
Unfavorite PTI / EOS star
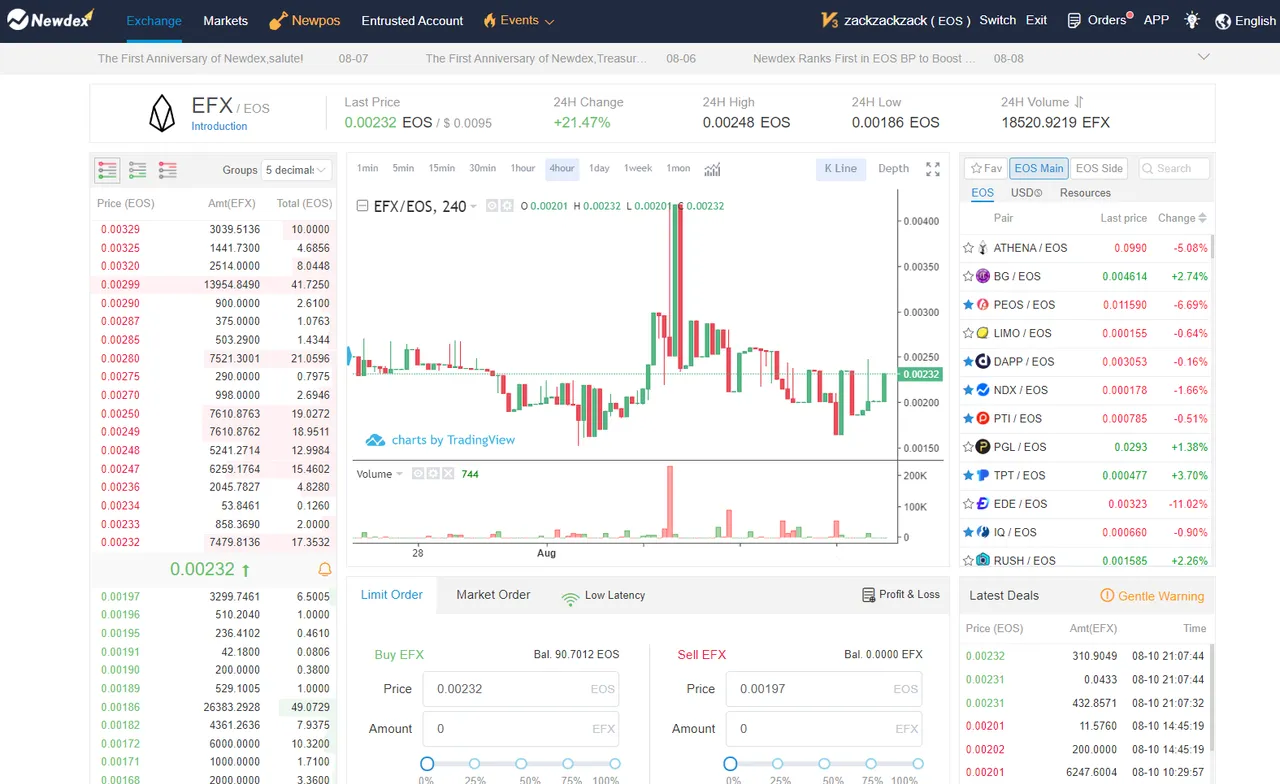pos(968,418)
